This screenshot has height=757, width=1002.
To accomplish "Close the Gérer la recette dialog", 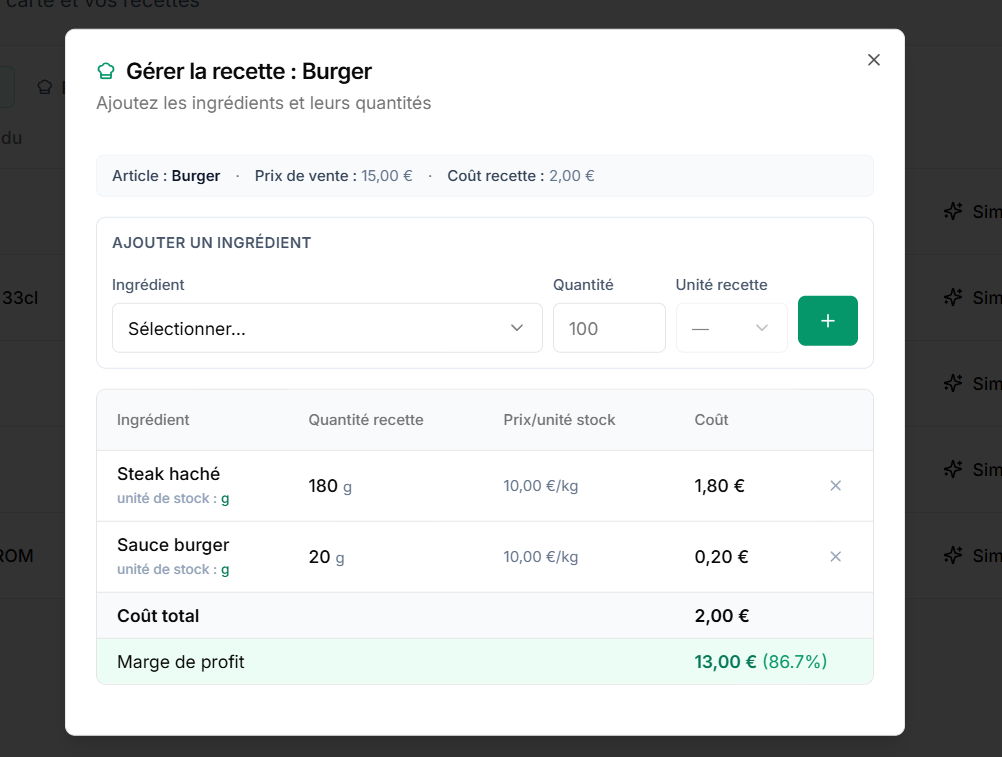I will [873, 60].
